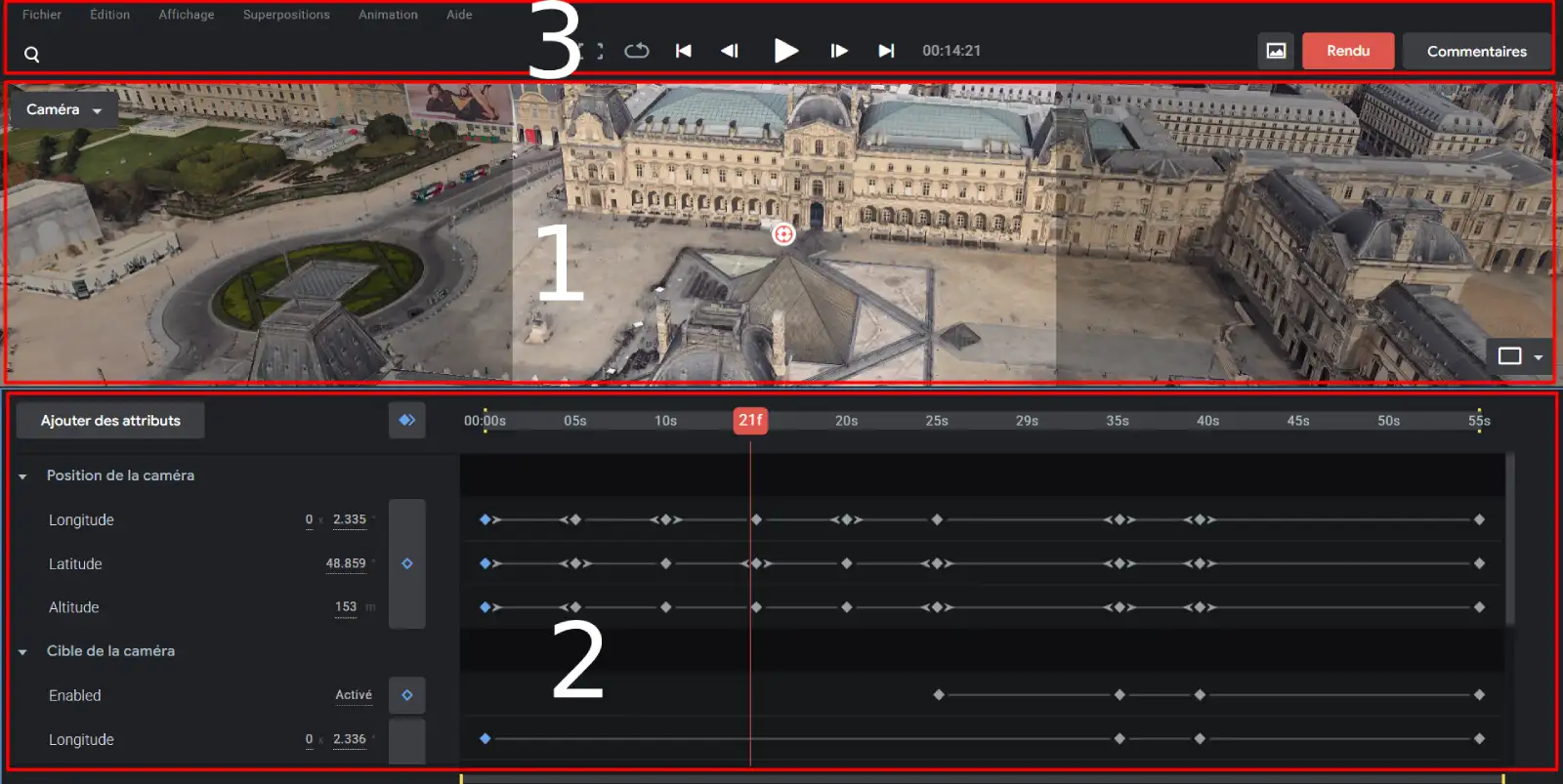The width and height of the screenshot is (1563, 784).
Task: Jump to the first frame
Action: [684, 51]
